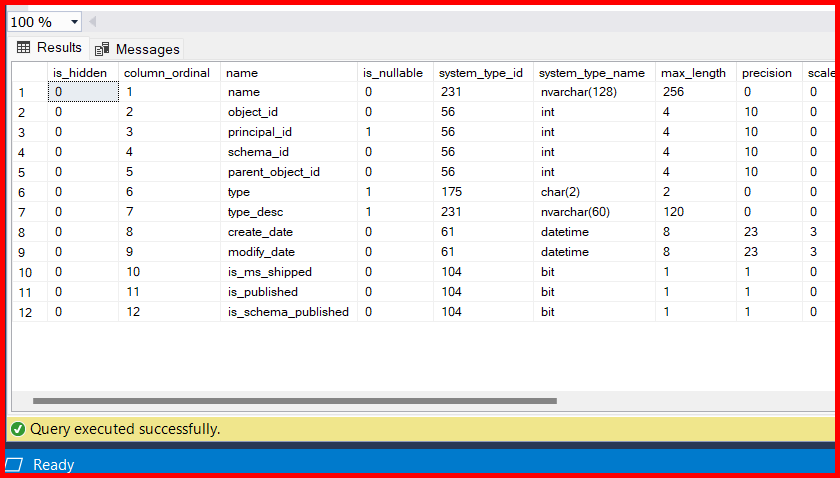The image size is (840, 478).
Task: Click the max_length column header
Action: tap(693, 73)
